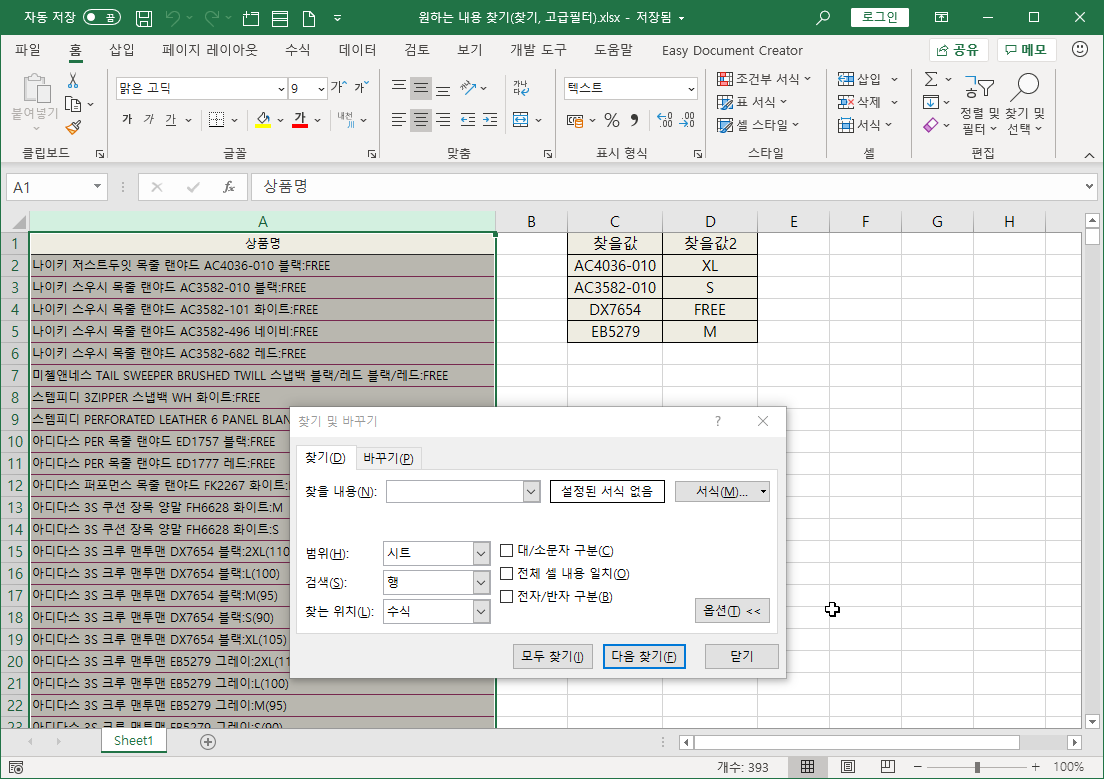Expand the Name Box dropdown arrow
This screenshot has height=779, width=1104.
[x=97, y=187]
